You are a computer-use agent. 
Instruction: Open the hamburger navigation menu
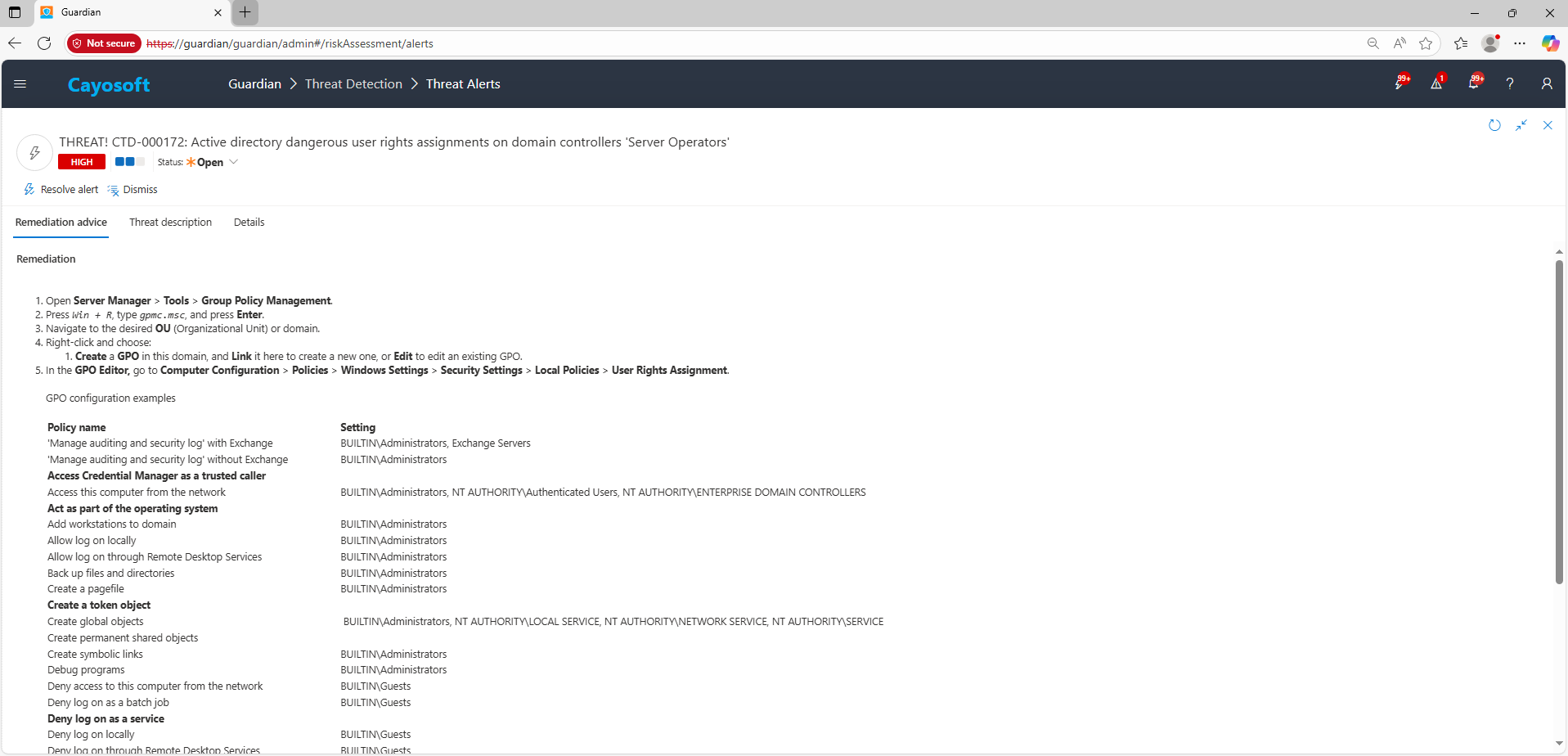pyautogui.click(x=20, y=83)
